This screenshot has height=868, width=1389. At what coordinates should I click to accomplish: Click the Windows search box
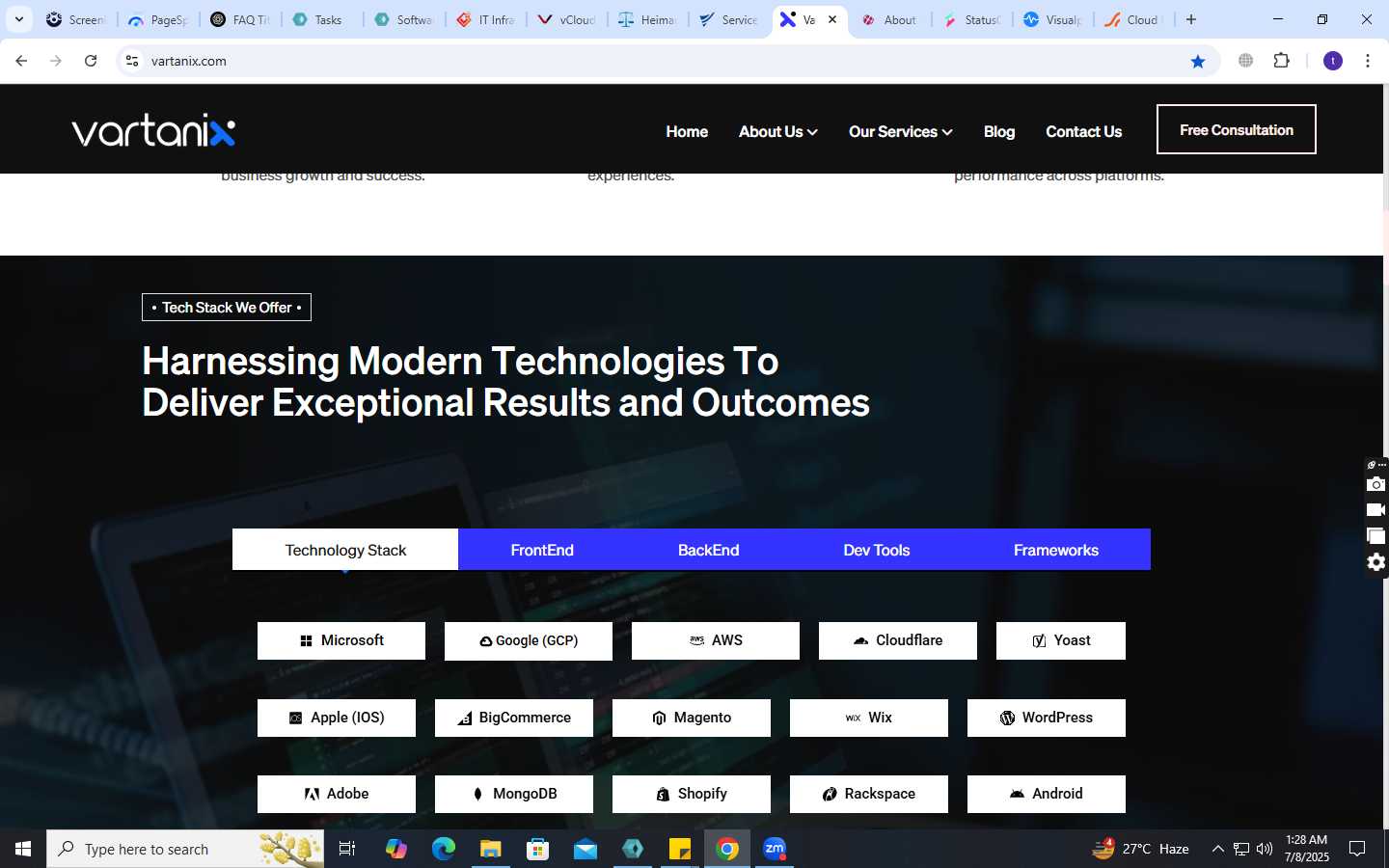pyautogui.click(x=185, y=849)
